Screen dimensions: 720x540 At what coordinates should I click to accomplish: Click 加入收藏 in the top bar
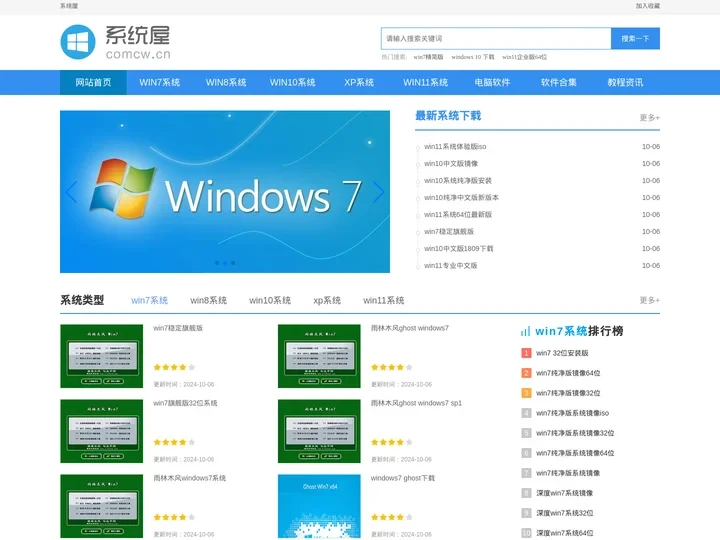647,6
